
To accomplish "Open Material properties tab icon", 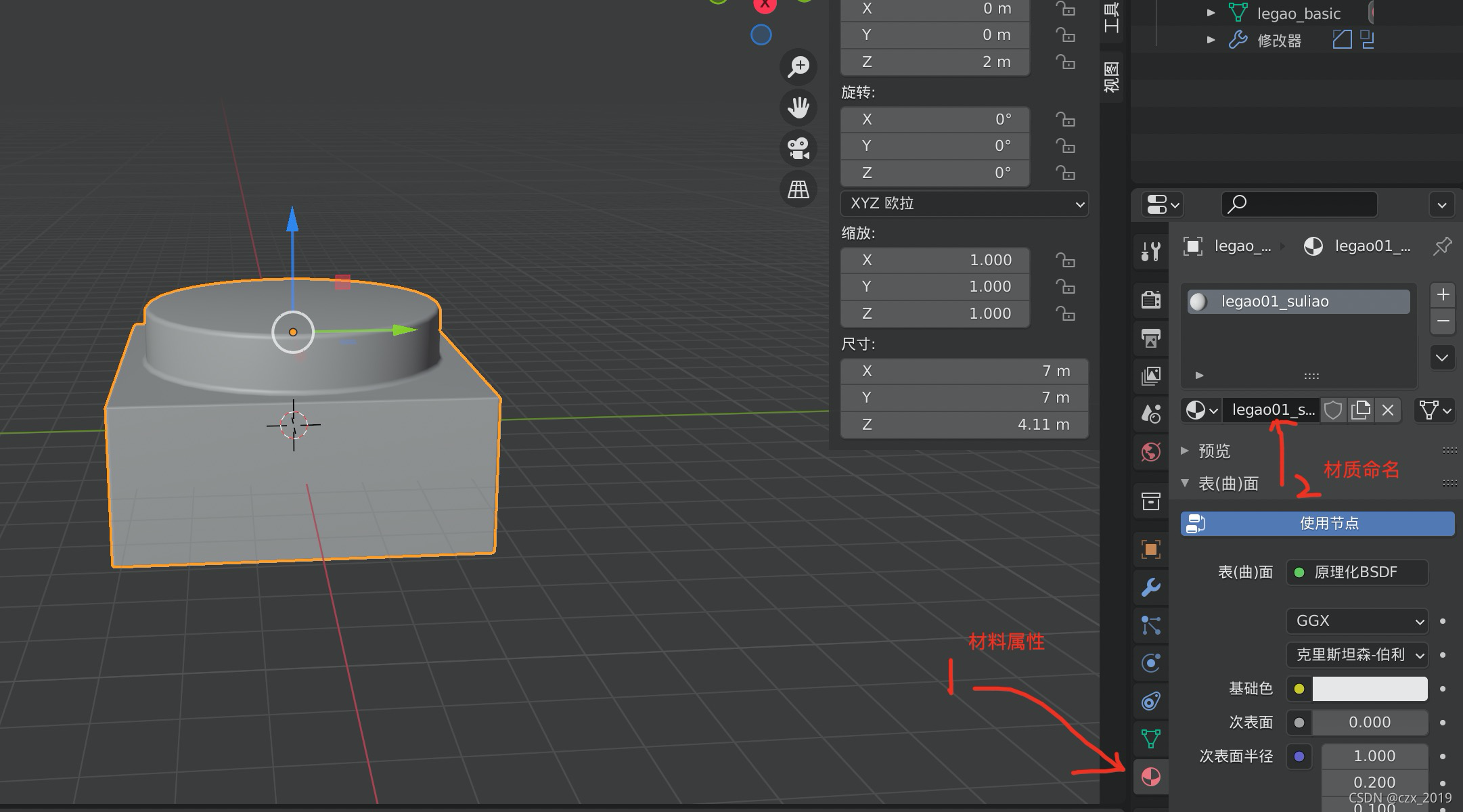I will (1150, 776).
